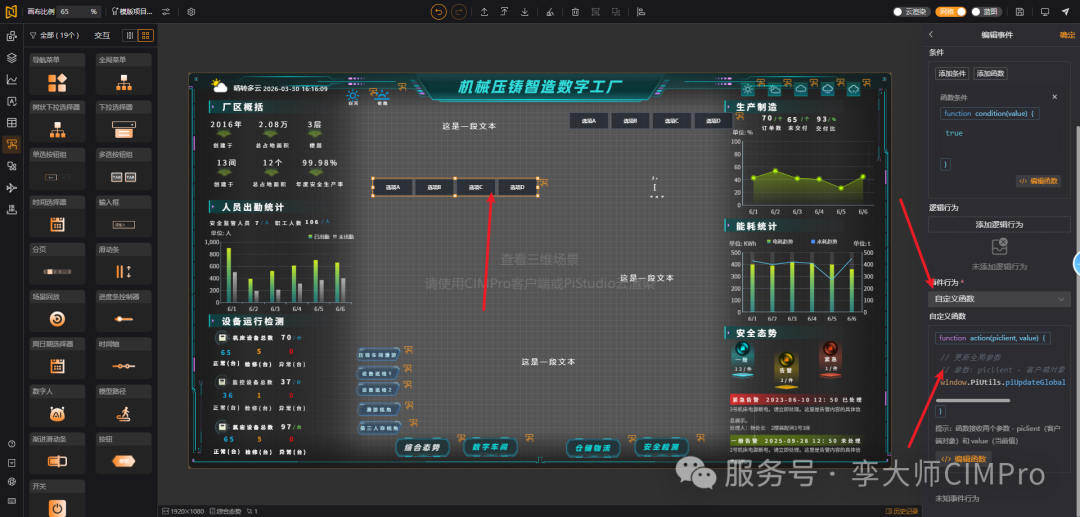This screenshot has width=1080, height=517.
Task: Select the 模型路径 component
Action: click(x=125, y=405)
